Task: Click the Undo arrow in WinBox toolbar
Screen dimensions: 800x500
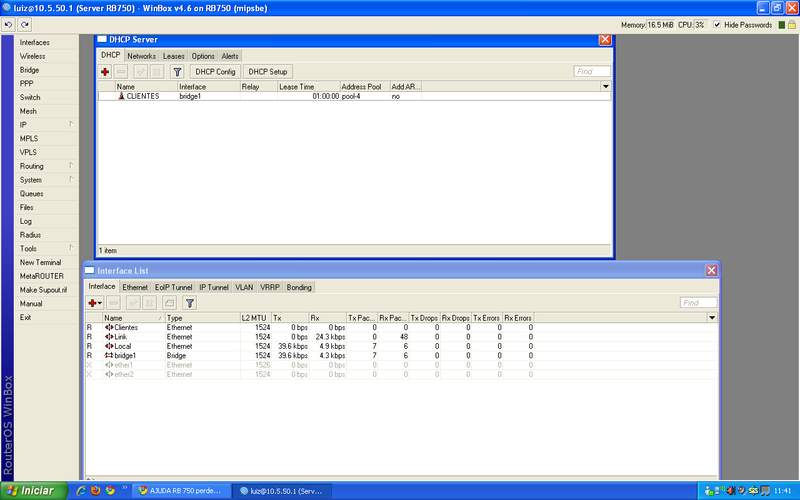Action: (x=8, y=24)
